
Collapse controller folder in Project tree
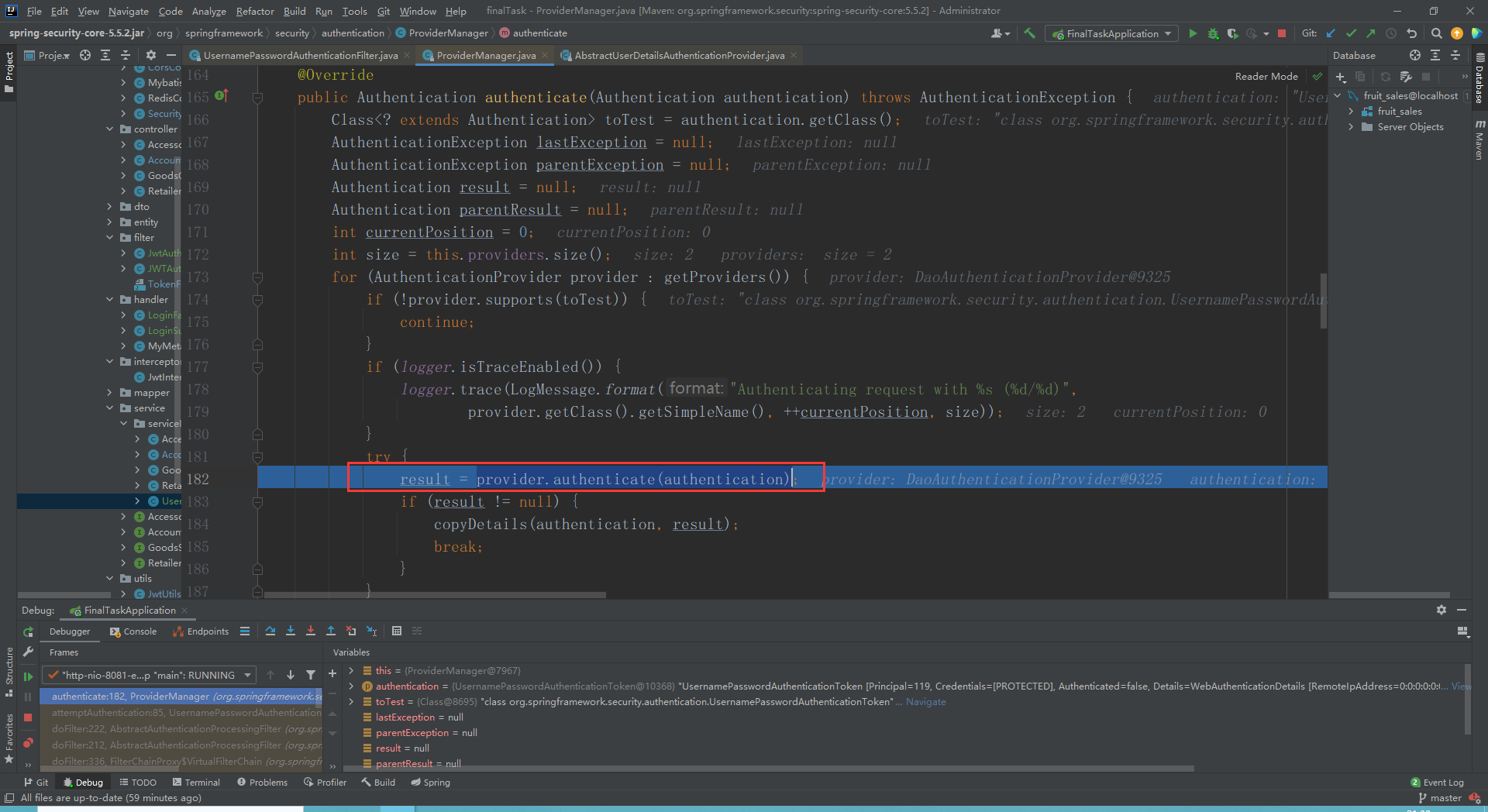[x=110, y=129]
